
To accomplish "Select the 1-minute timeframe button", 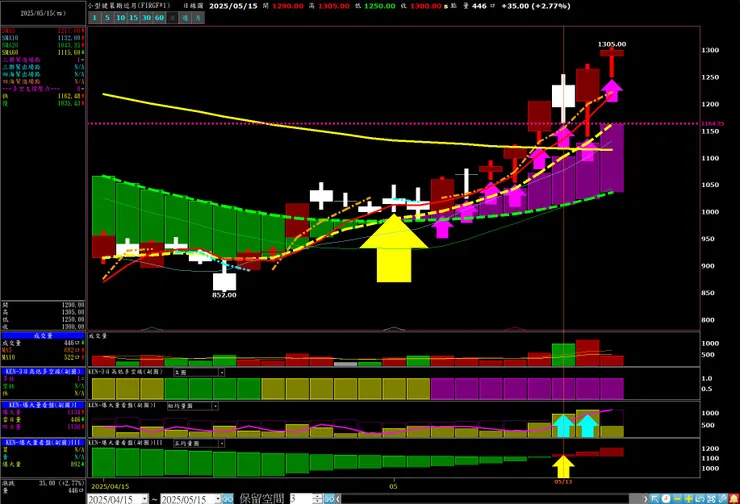I will 94,18.
